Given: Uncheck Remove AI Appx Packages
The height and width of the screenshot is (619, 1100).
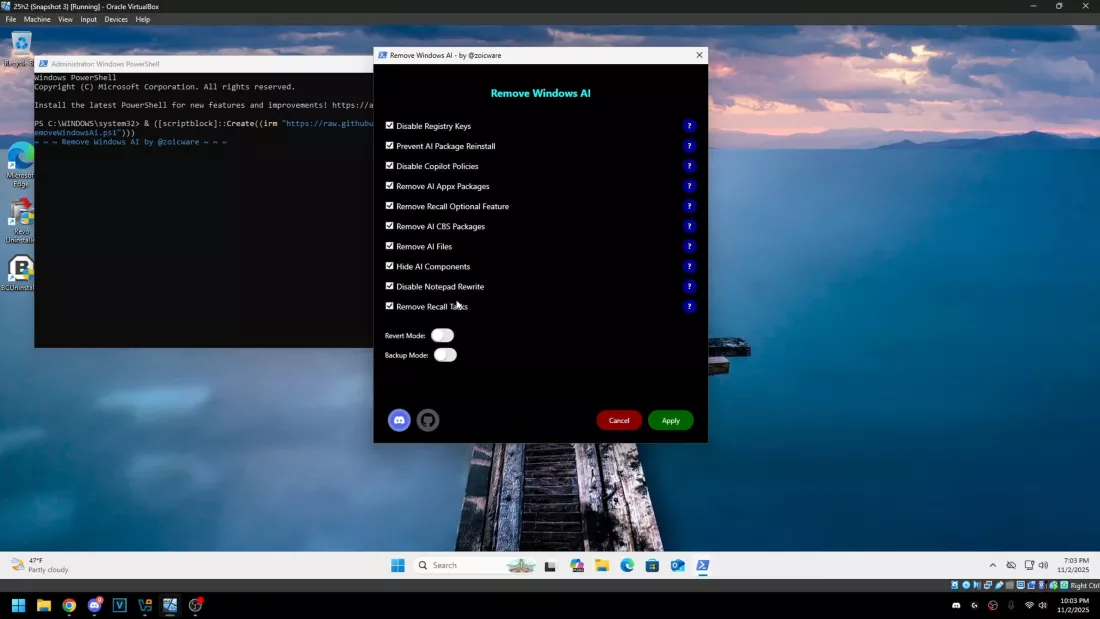Looking at the screenshot, I should [389, 186].
